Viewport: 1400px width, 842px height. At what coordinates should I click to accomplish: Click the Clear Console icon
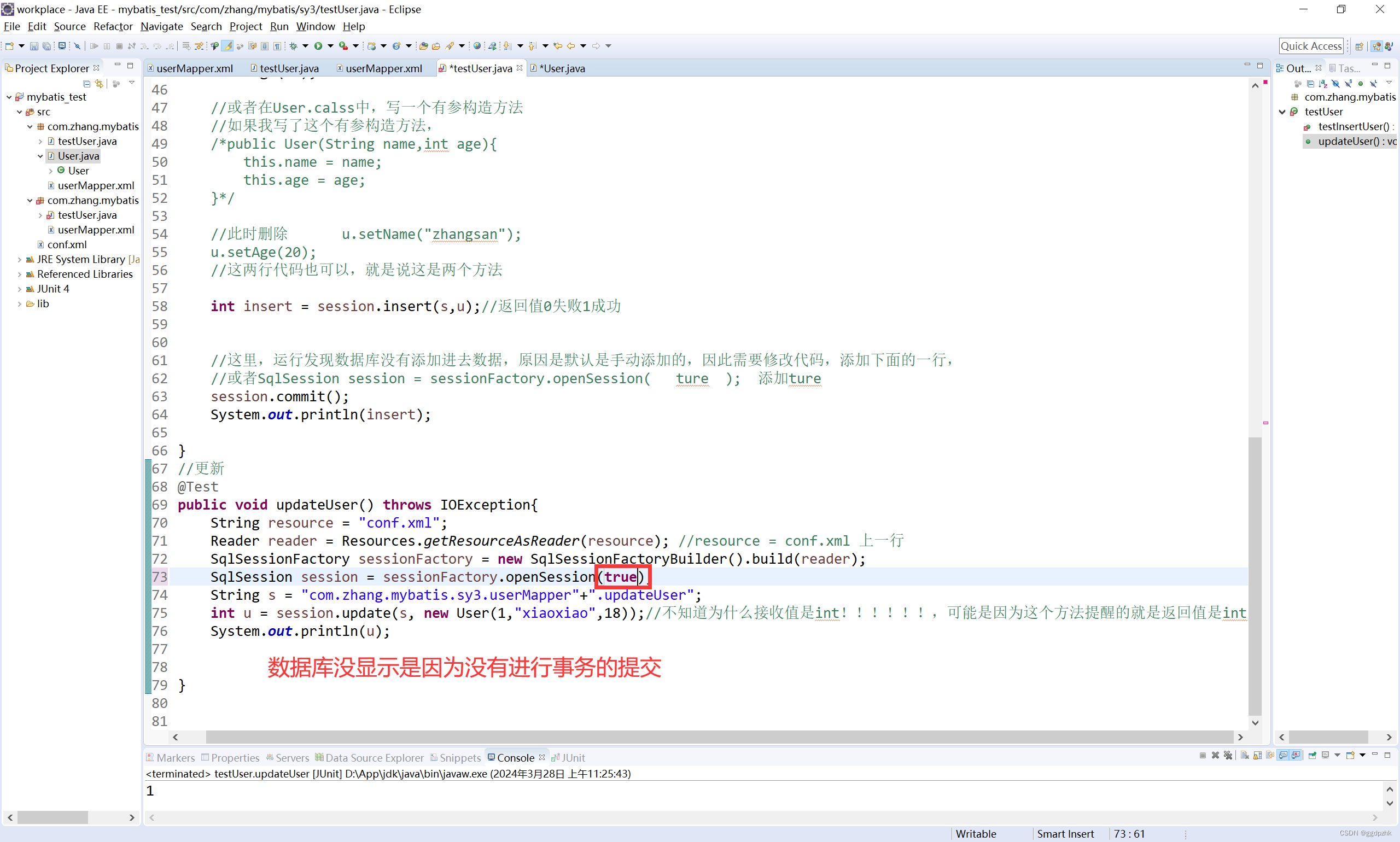[x=1244, y=755]
